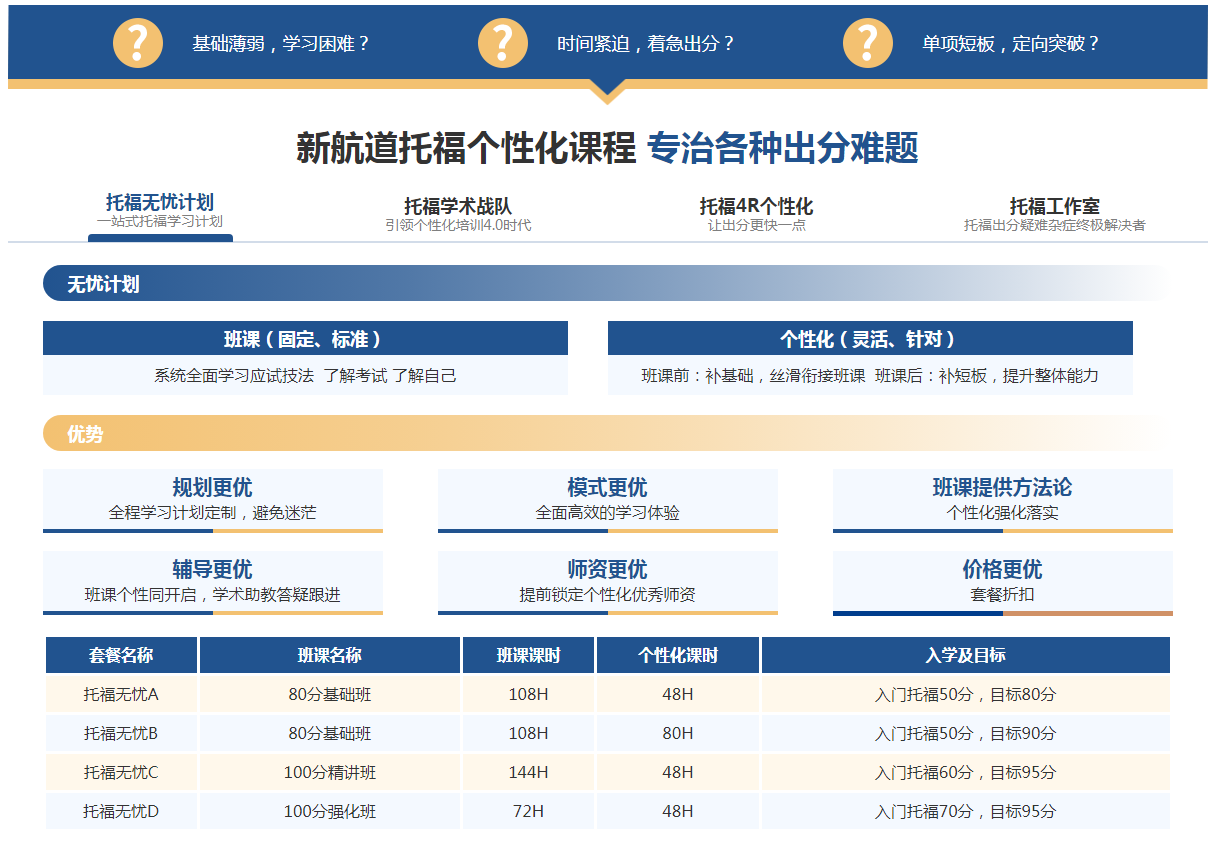Click the 144H class hours cell
1213x846 pixels.
coord(529,772)
